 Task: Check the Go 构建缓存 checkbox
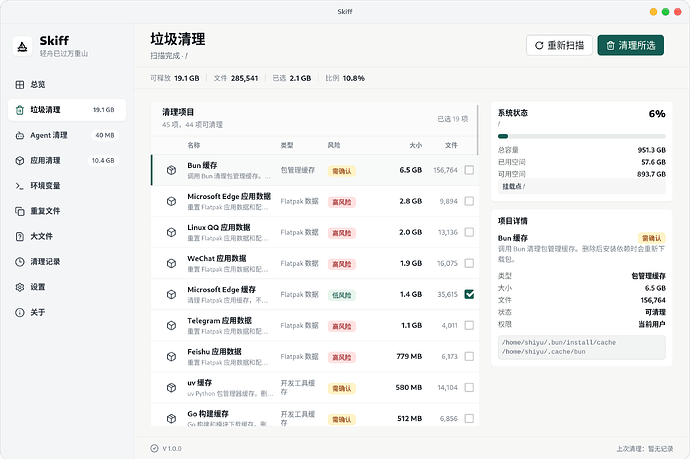coord(469,419)
